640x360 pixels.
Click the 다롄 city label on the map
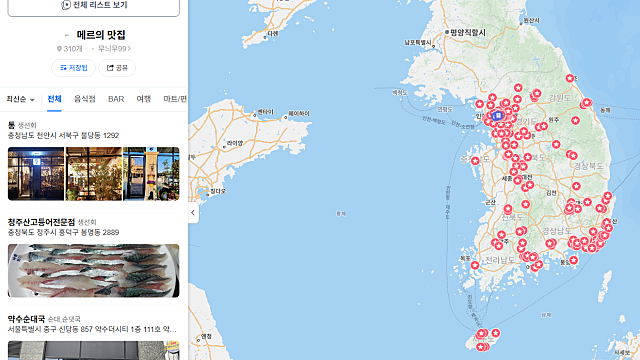click(273, 34)
